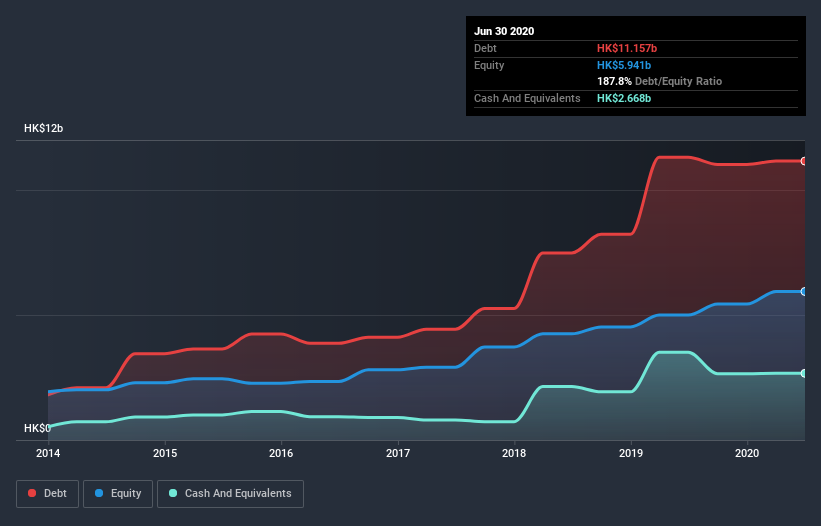Click the HK$11.157b debt value
The height and width of the screenshot is (526, 821).
click(x=627, y=48)
